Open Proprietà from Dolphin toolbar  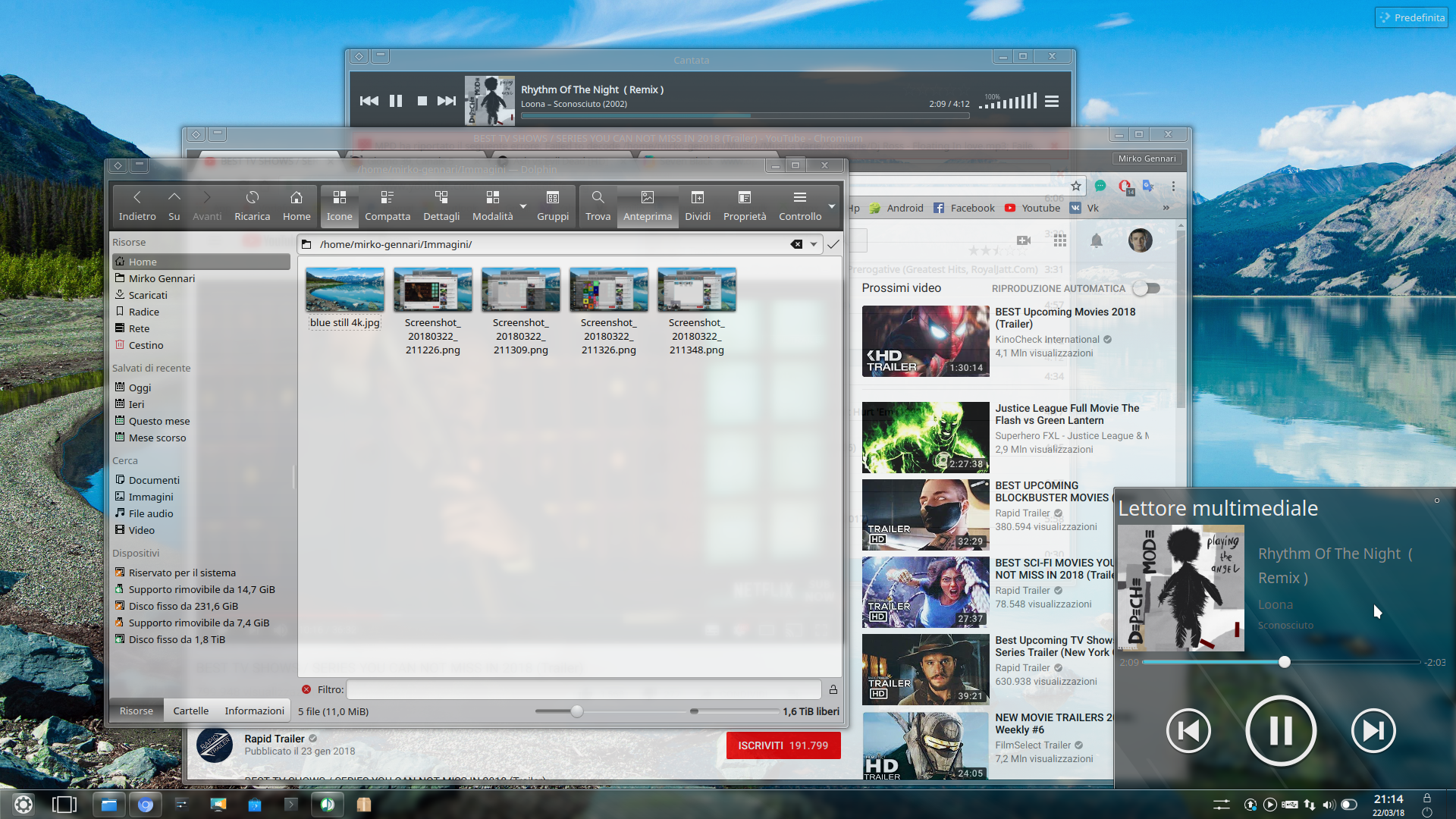(745, 206)
